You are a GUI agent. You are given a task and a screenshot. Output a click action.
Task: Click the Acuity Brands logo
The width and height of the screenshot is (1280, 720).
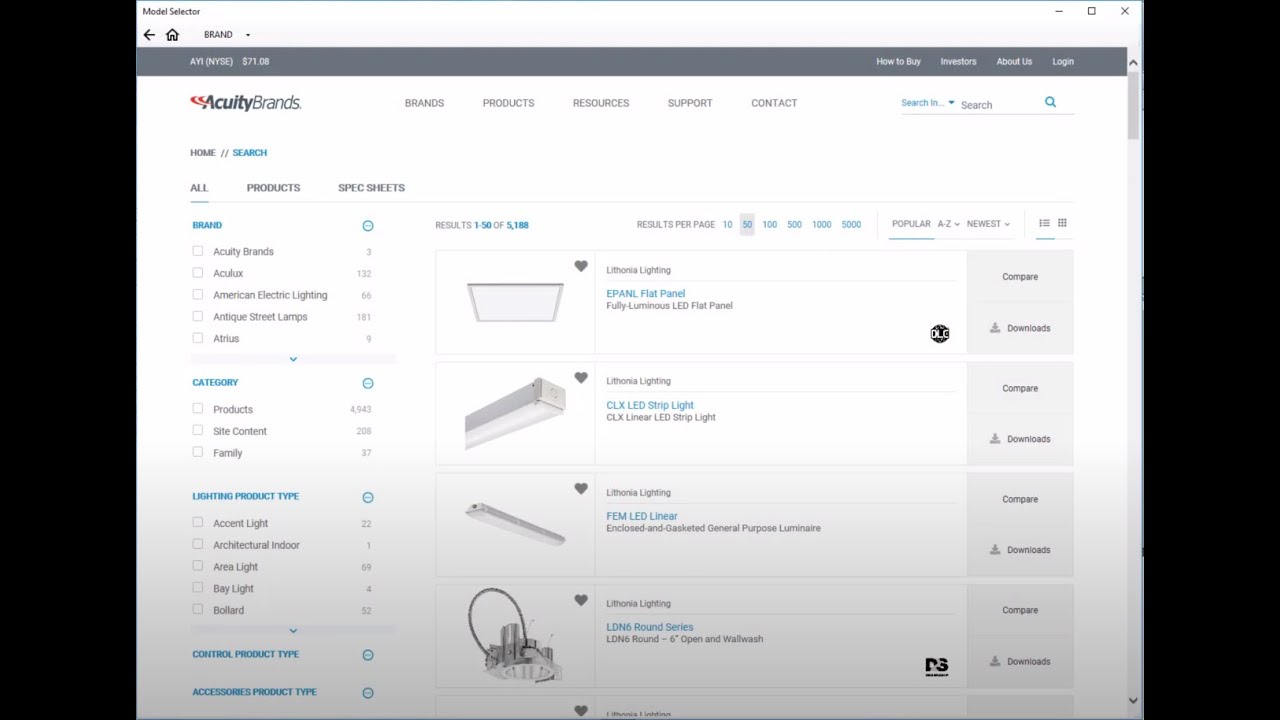[246, 102]
